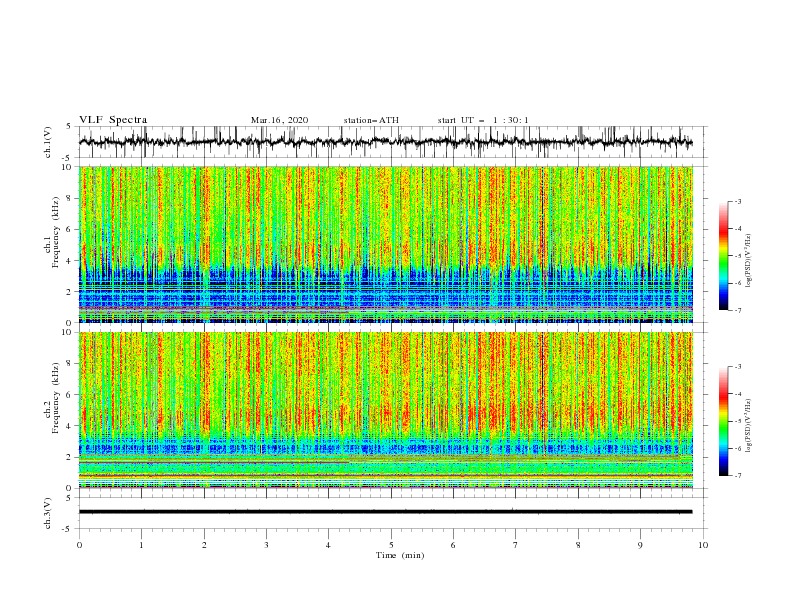The height and width of the screenshot is (612, 792).
Task: Click the 'VLF Spectra' title text
Action: coord(113,120)
